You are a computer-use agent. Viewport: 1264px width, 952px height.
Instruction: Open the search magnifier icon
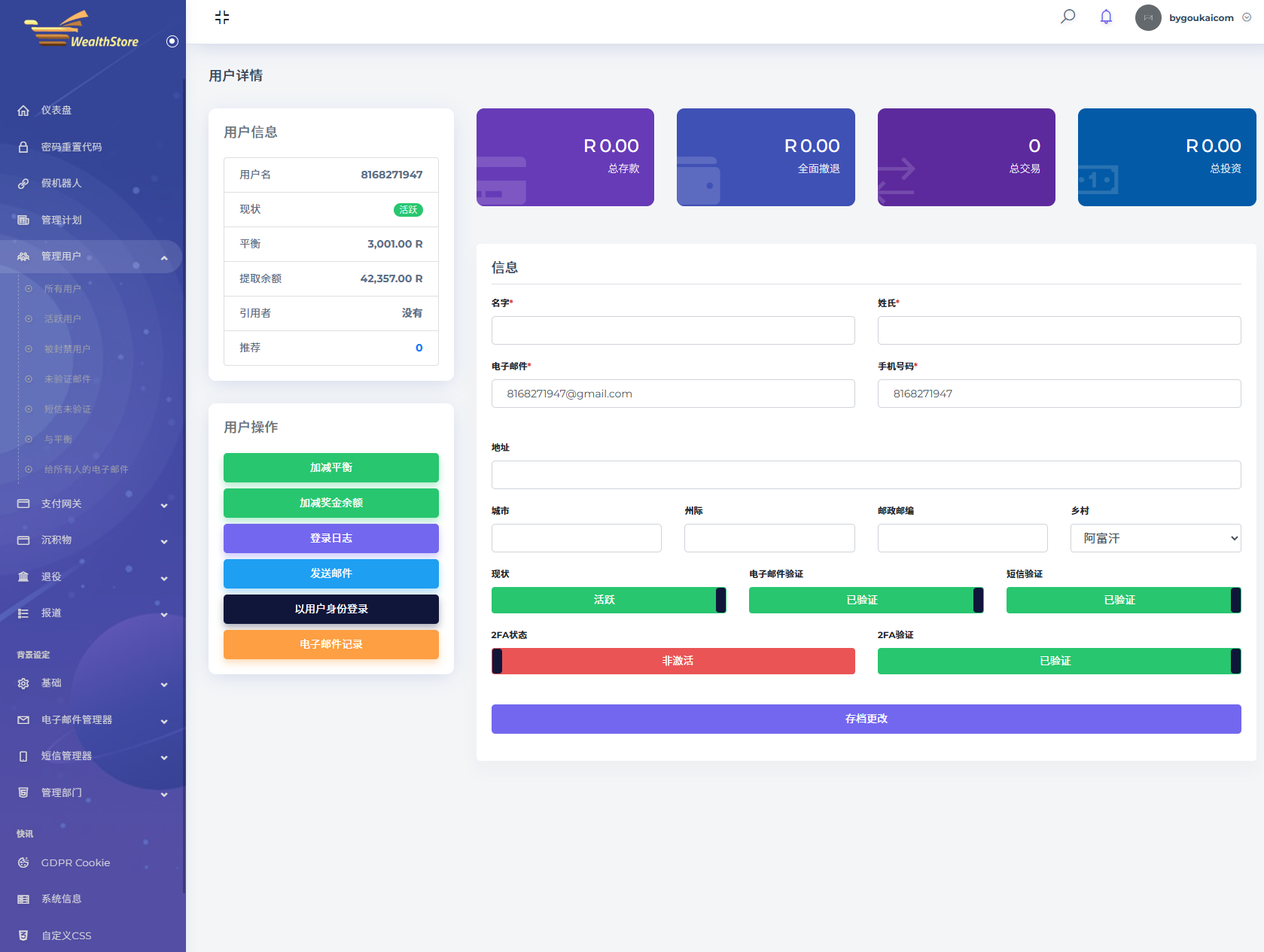coord(1068,17)
